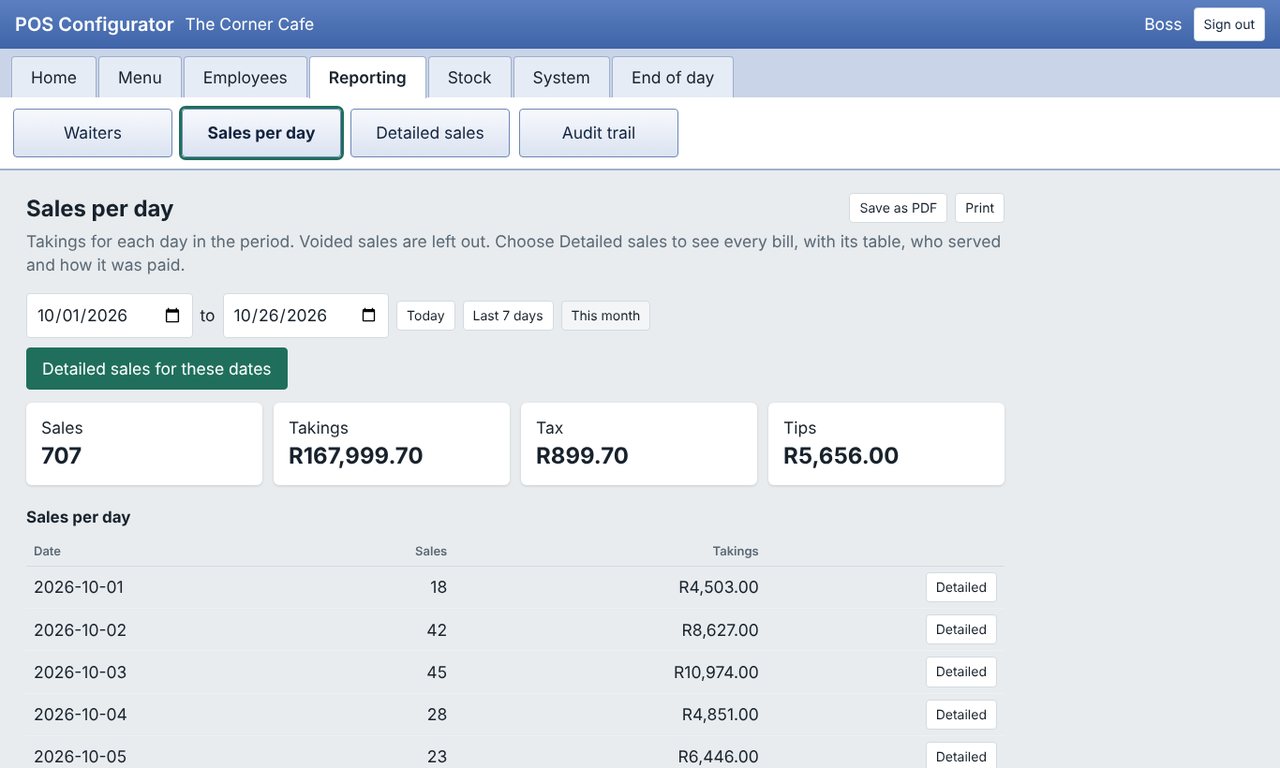Click the takings value R8,627.00
1280x768 pixels.
coord(720,630)
